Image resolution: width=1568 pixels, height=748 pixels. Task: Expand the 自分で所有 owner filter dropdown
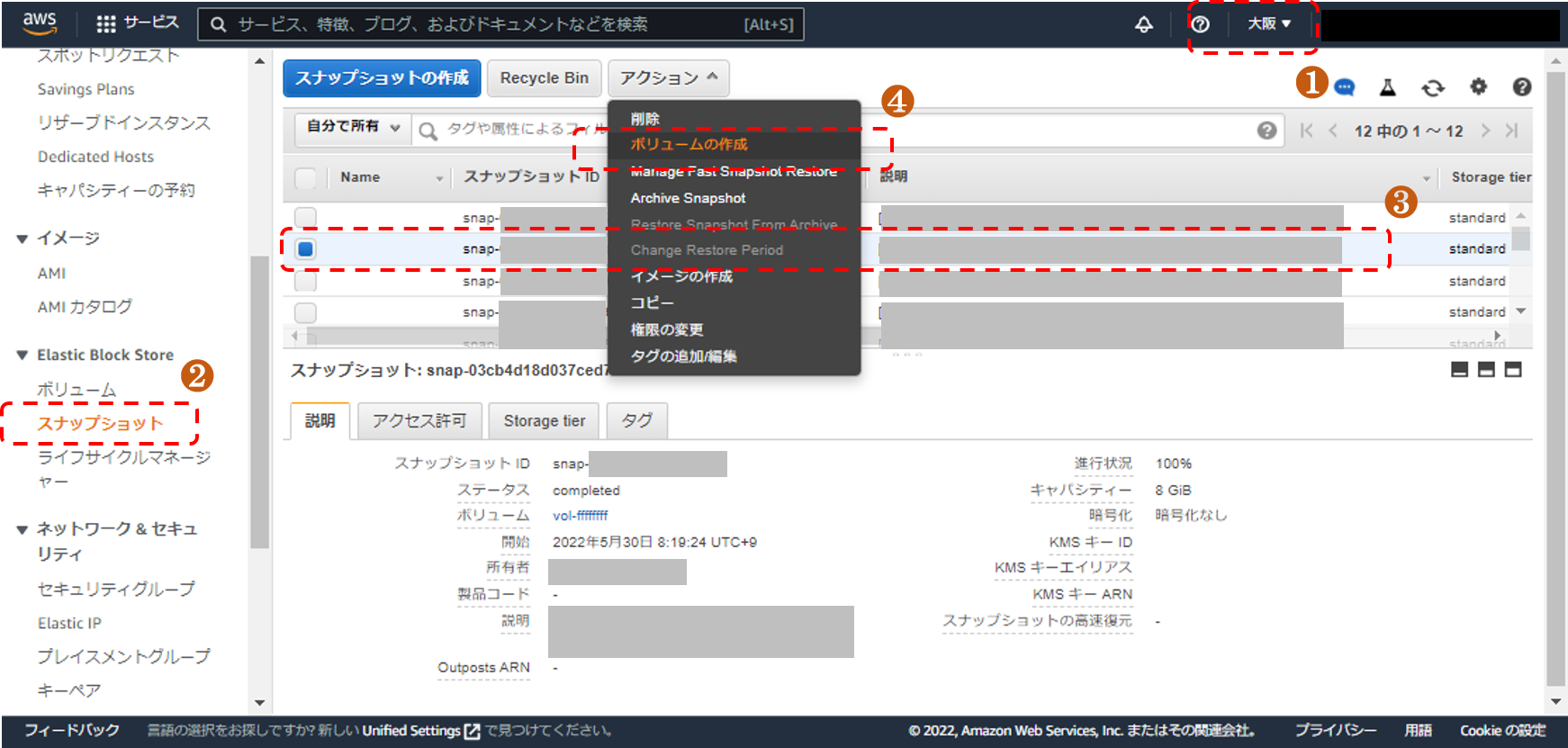click(x=353, y=128)
